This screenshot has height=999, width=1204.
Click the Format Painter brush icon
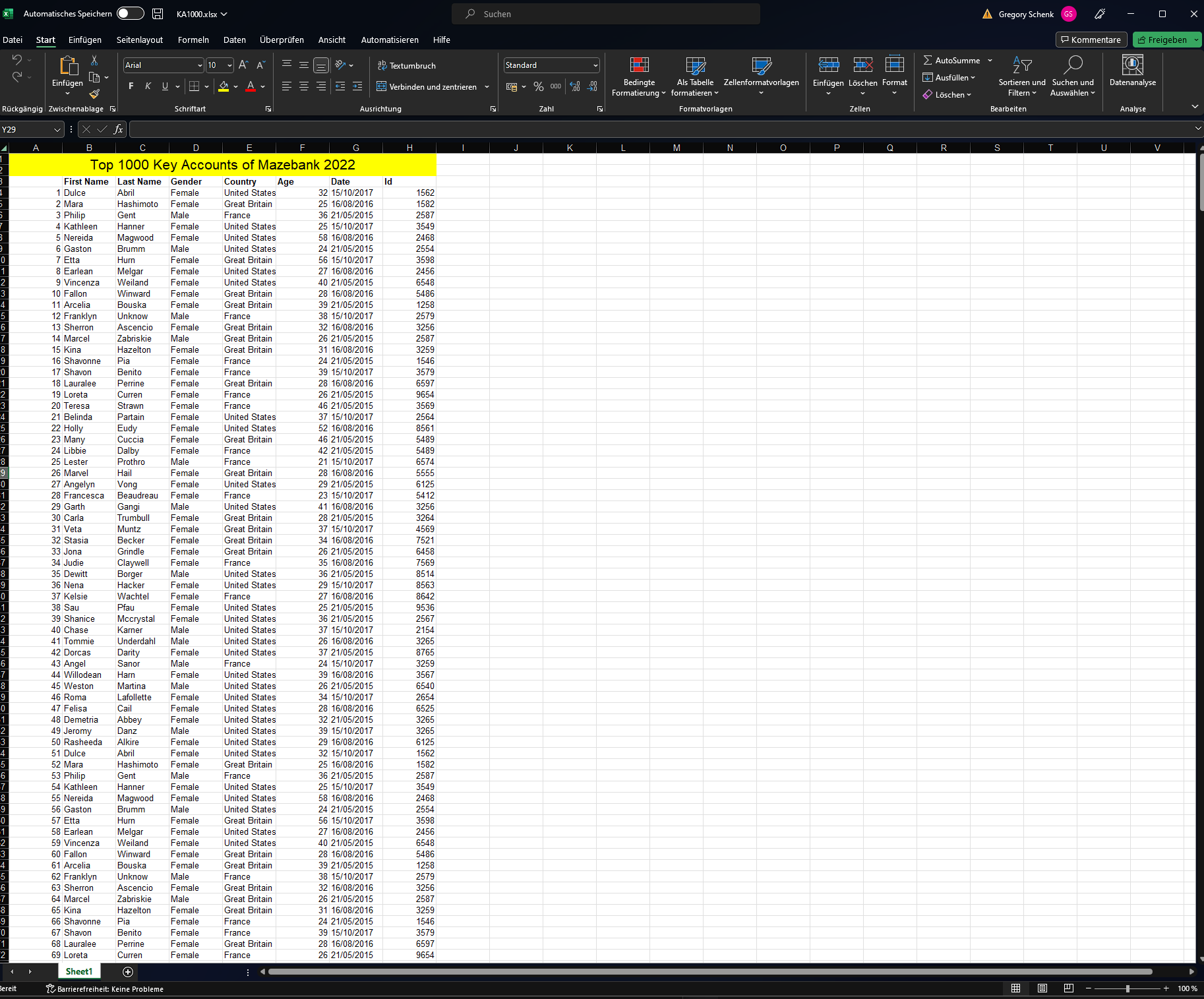94,94
